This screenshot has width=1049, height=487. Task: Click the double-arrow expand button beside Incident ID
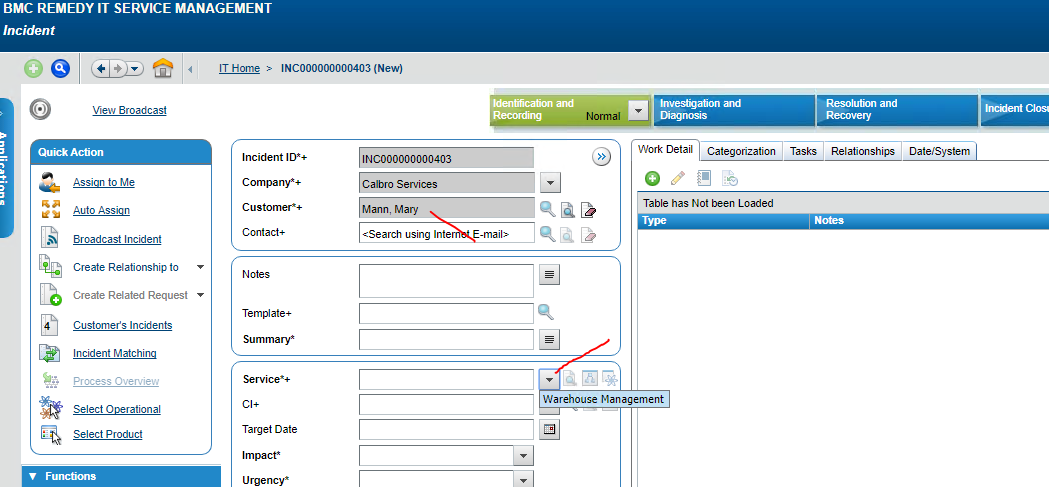point(601,157)
